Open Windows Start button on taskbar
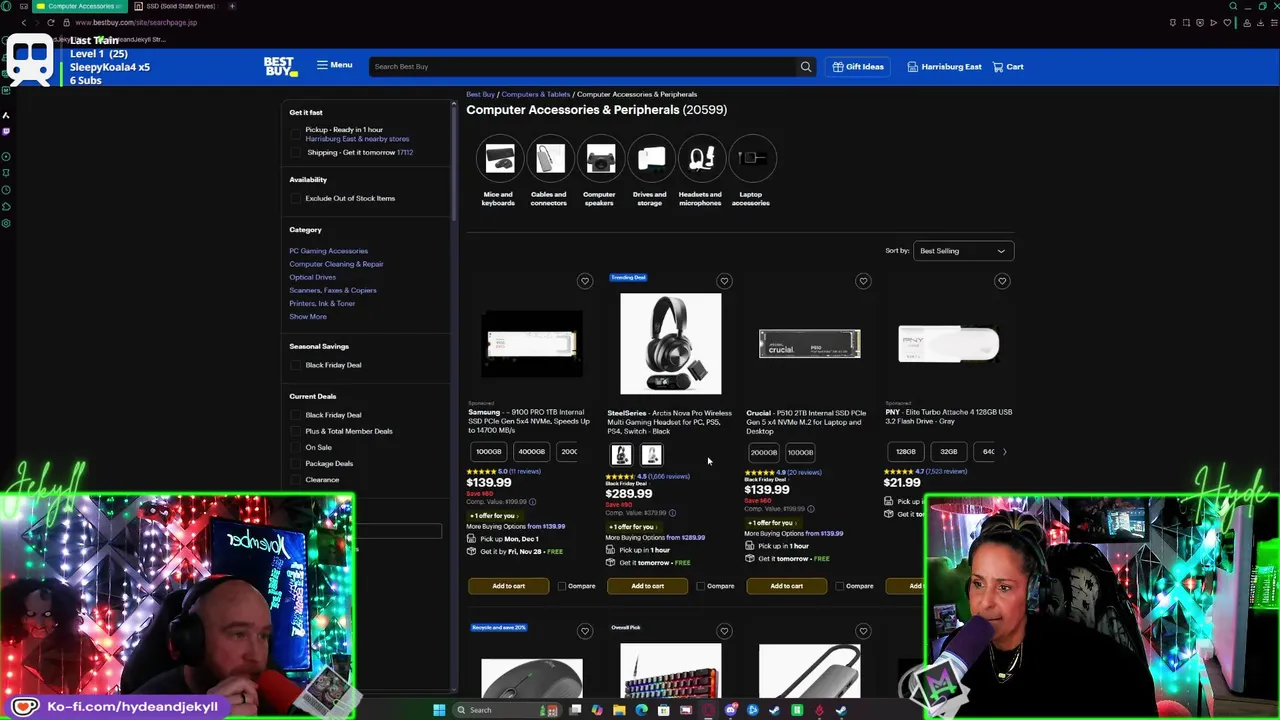 [x=438, y=710]
